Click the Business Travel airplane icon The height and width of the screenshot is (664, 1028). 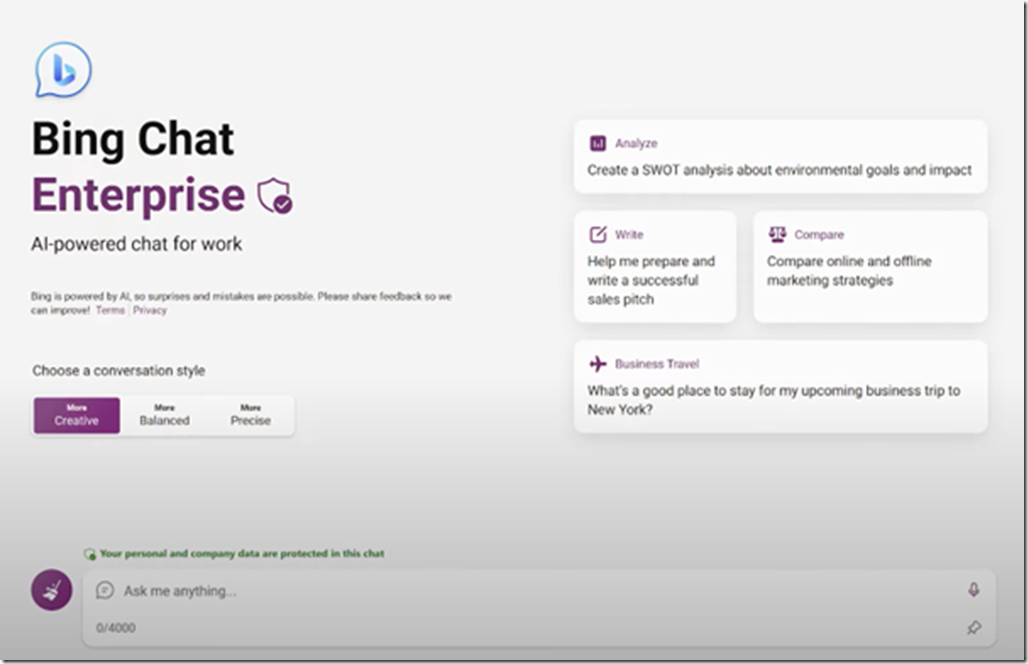[598, 364]
